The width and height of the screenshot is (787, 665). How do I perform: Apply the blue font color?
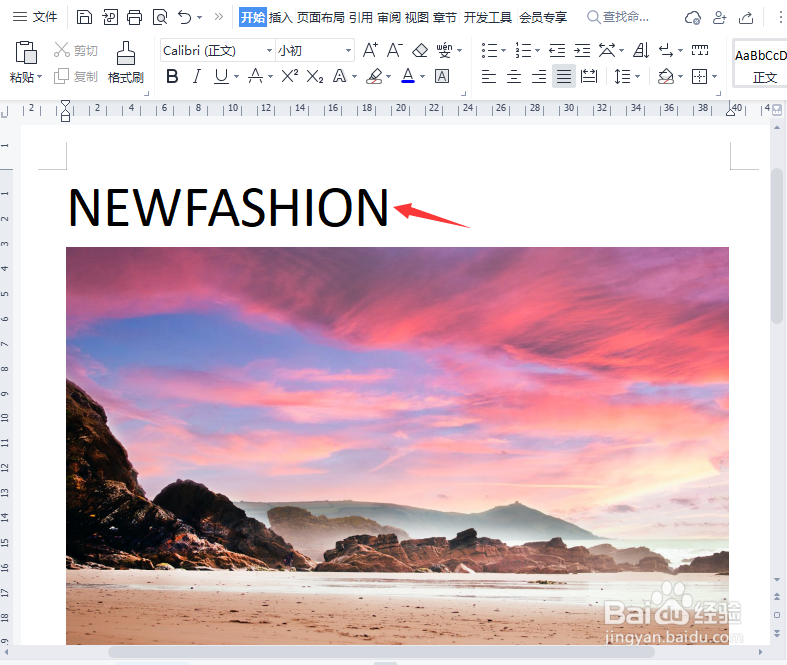pos(408,76)
